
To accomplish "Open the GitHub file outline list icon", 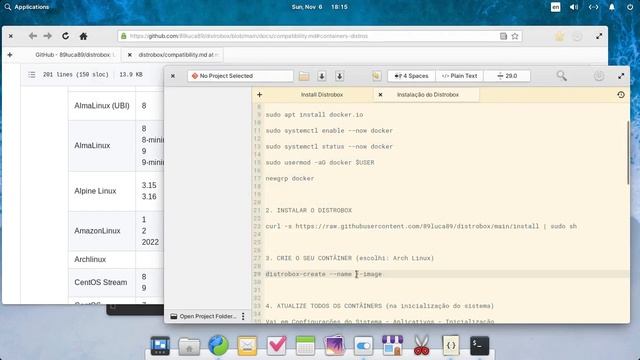I will pos(31,75).
